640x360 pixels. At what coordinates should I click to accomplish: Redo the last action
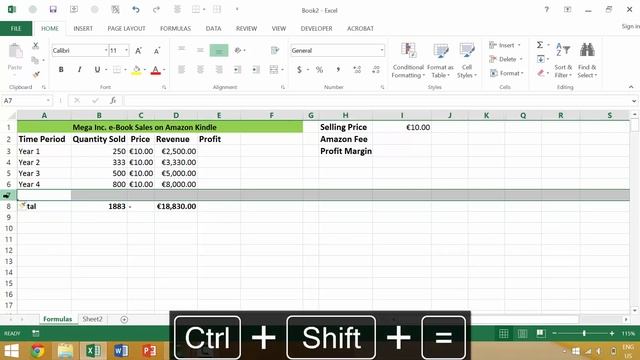156,9
